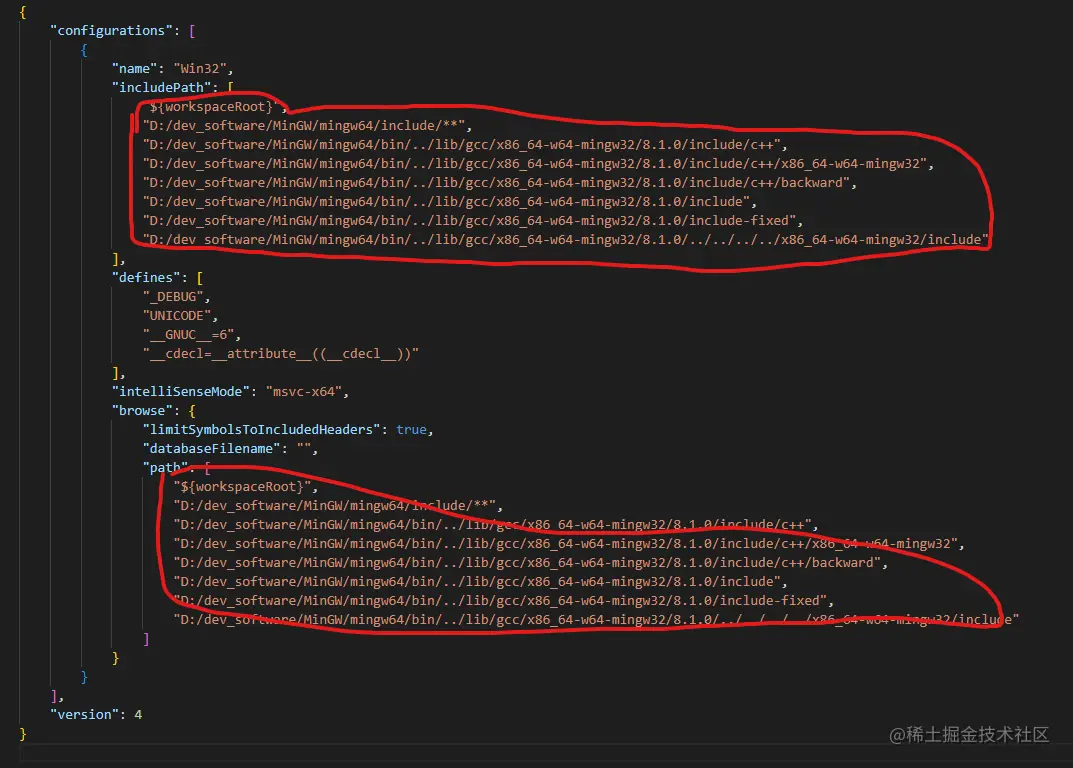Select last includePath entry ending x86_64-w64-mingw32/include

pyautogui.click(x=565, y=240)
